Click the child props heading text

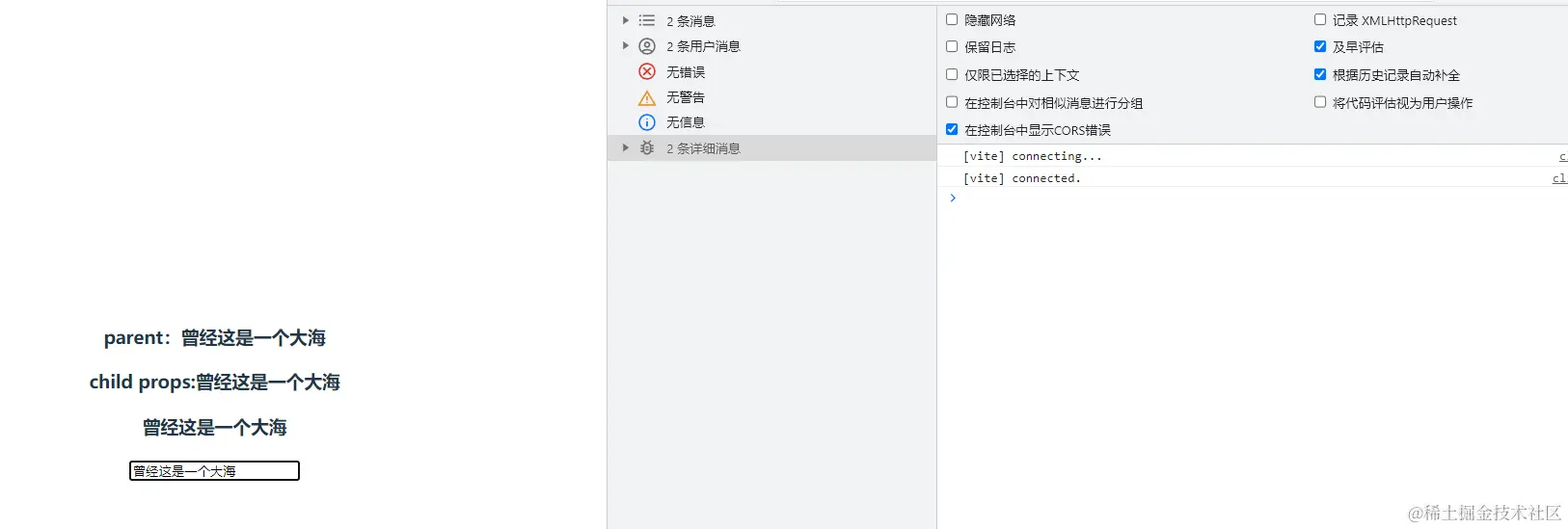214,383
